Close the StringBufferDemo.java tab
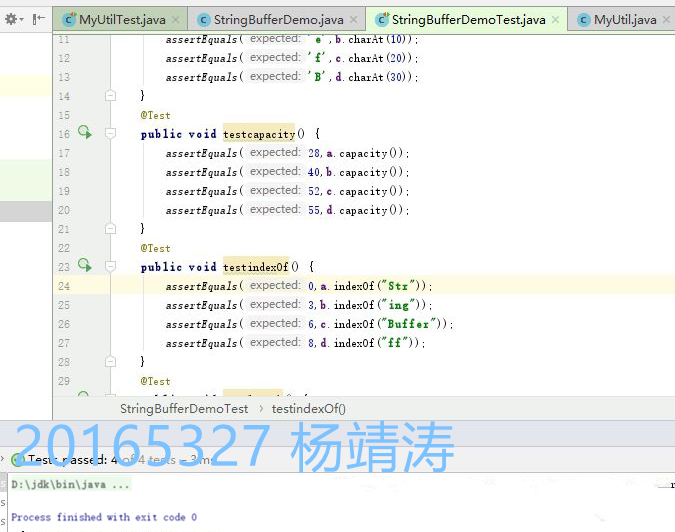Viewport: 675px width, 532px height. tap(353, 20)
